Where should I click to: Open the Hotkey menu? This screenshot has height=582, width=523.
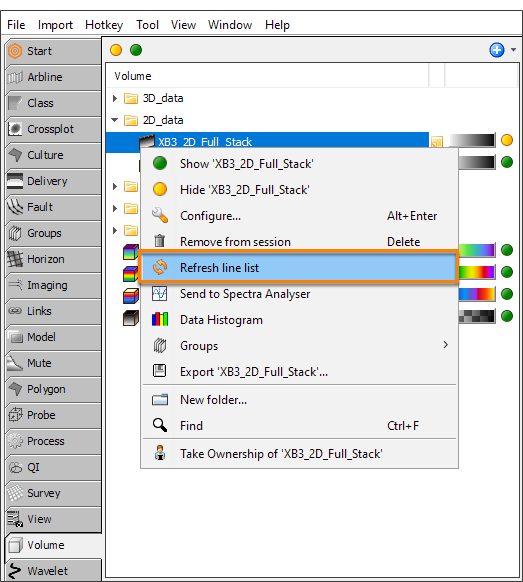[104, 25]
